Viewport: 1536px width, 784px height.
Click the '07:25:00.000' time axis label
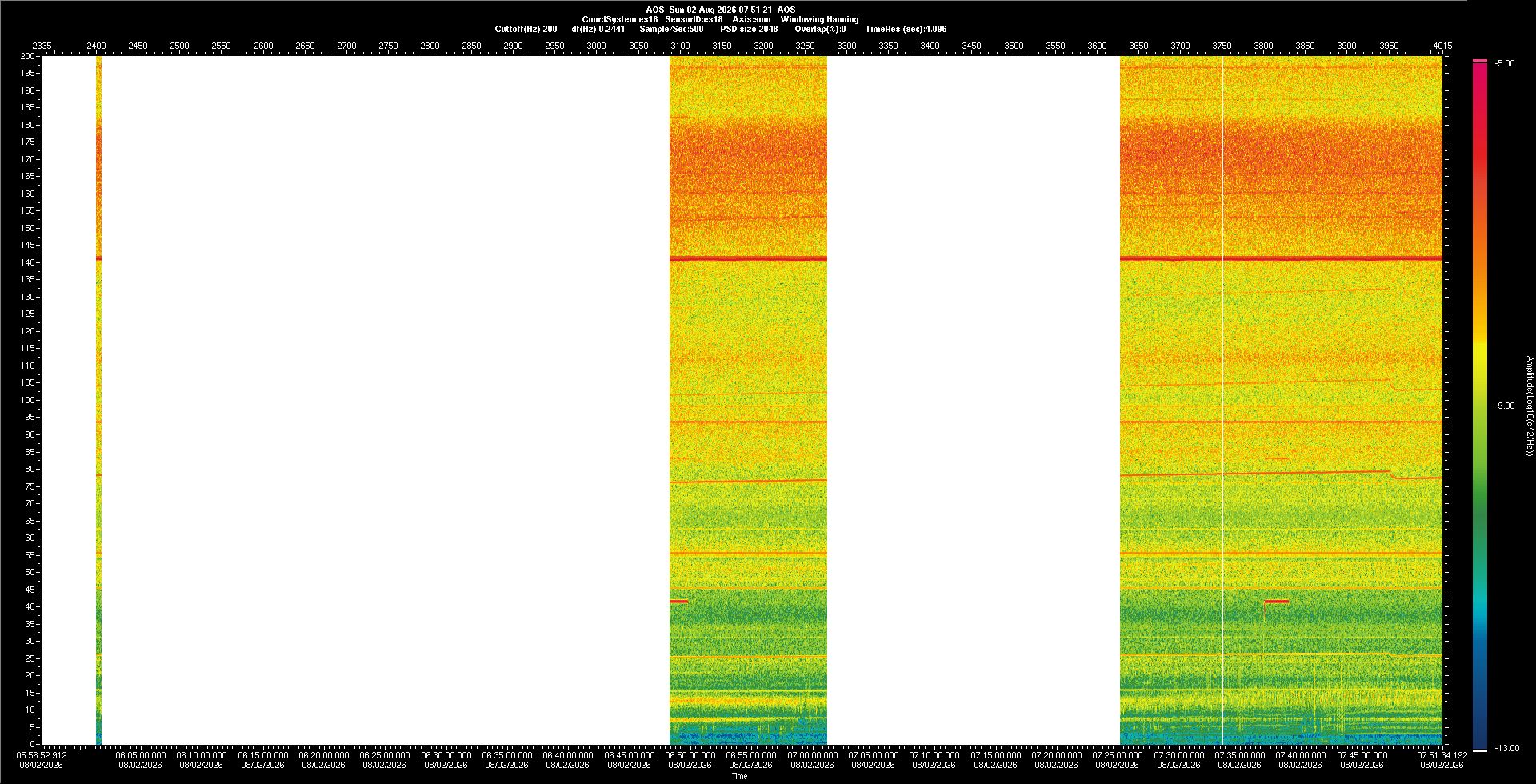[1118, 754]
